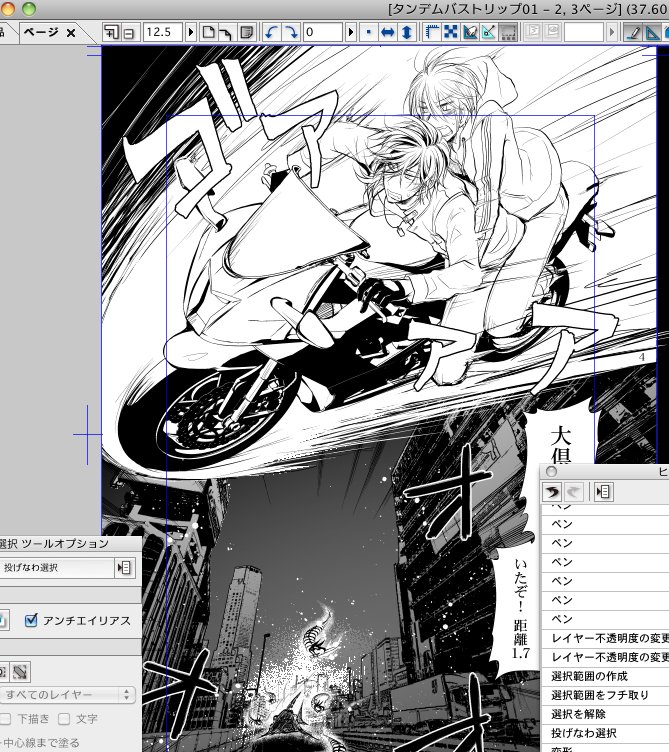Image resolution: width=669 pixels, height=752 pixels.
Task: Click the rotation angle field showing 0
Action: pos(323,32)
